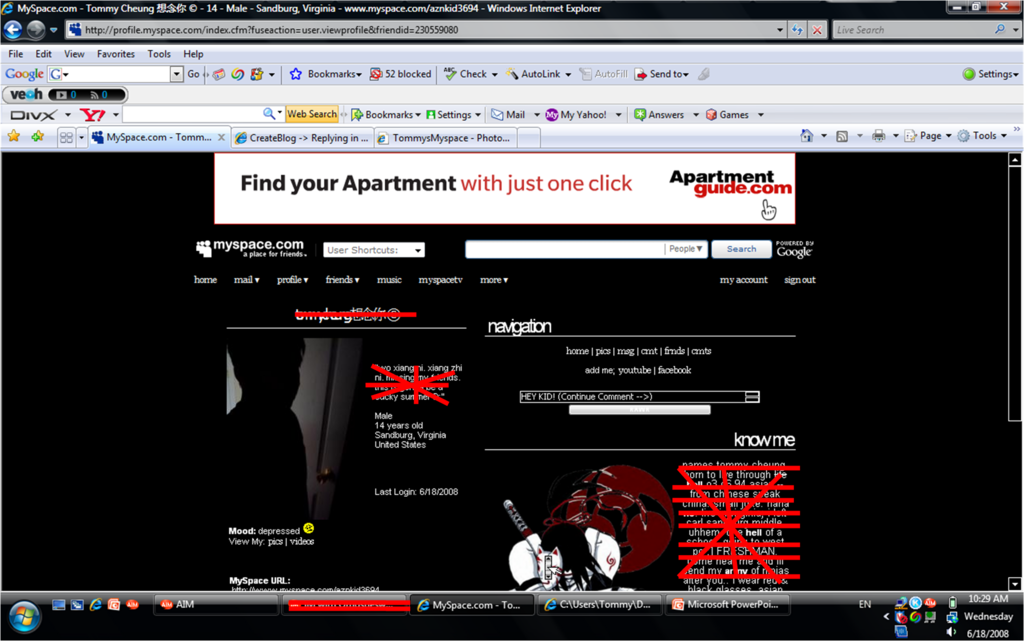The image size is (1024, 641).
Task: Open Google toolbar Bookmarks star
Action: [296, 74]
